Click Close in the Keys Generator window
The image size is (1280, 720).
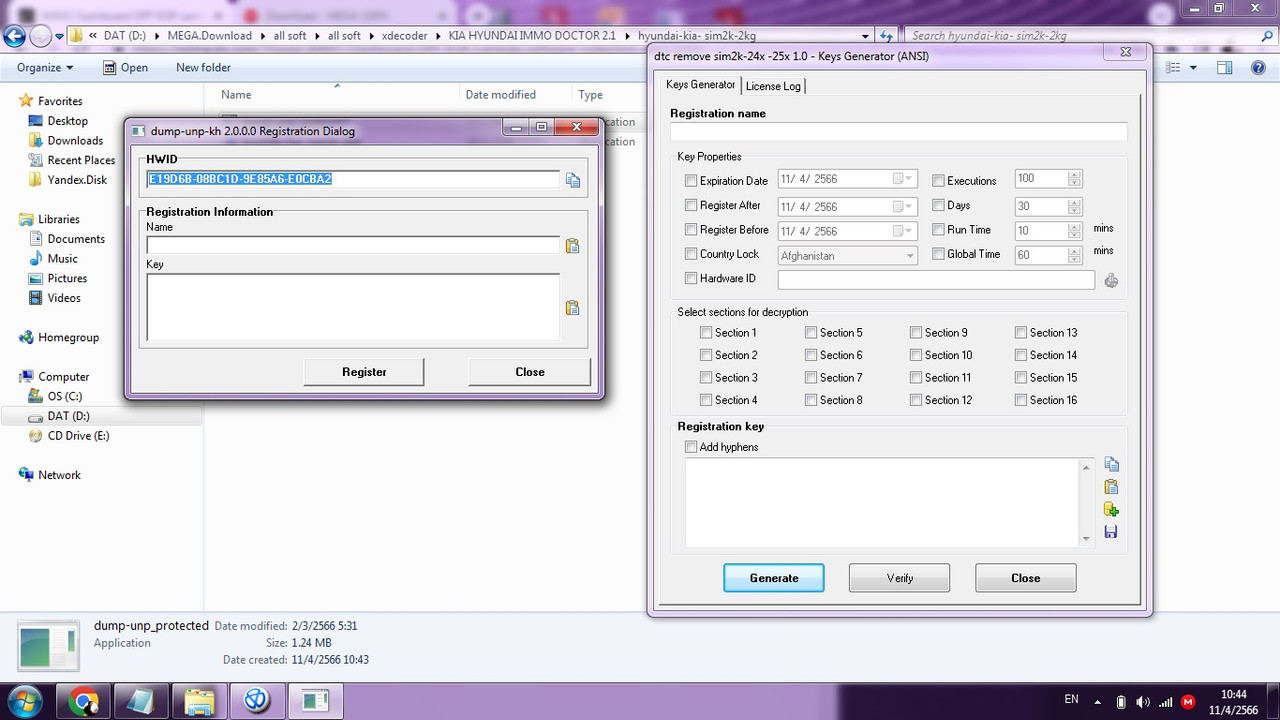coord(1026,578)
